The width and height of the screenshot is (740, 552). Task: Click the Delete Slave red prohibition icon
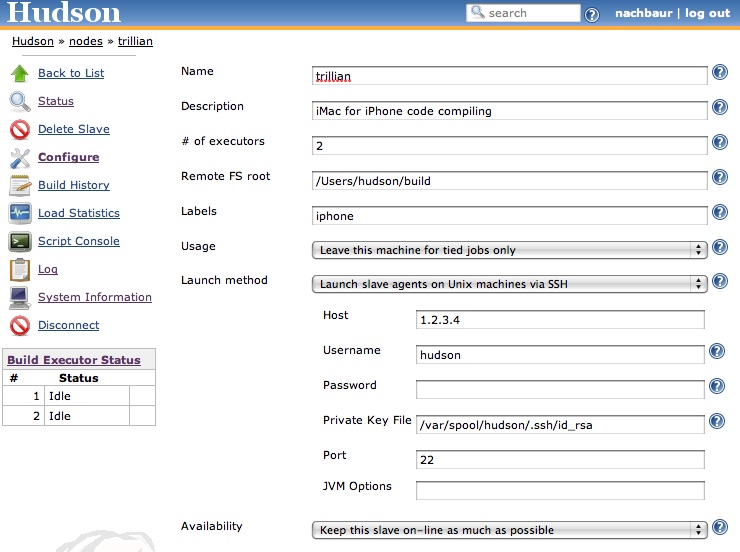(20, 129)
